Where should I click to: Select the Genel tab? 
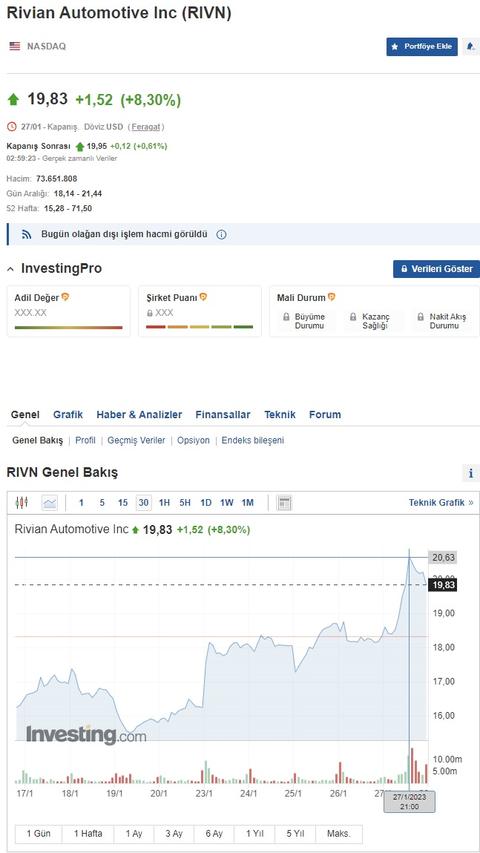[x=25, y=415]
